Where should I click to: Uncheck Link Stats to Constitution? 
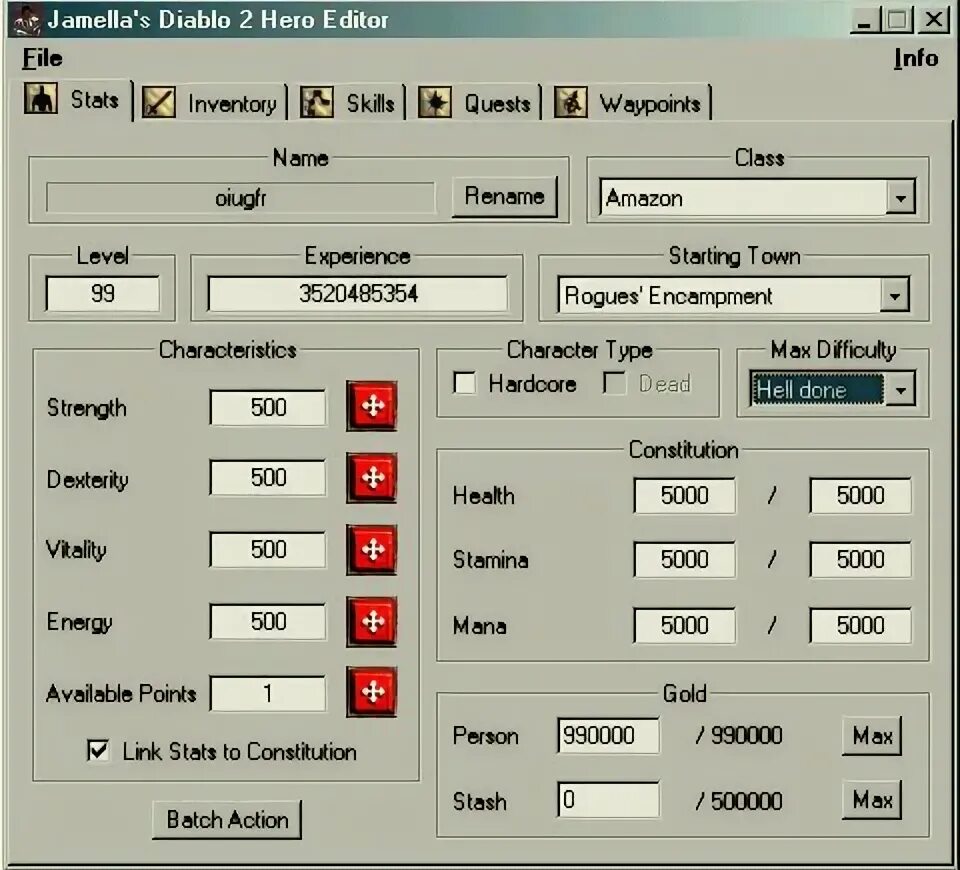[x=99, y=751]
